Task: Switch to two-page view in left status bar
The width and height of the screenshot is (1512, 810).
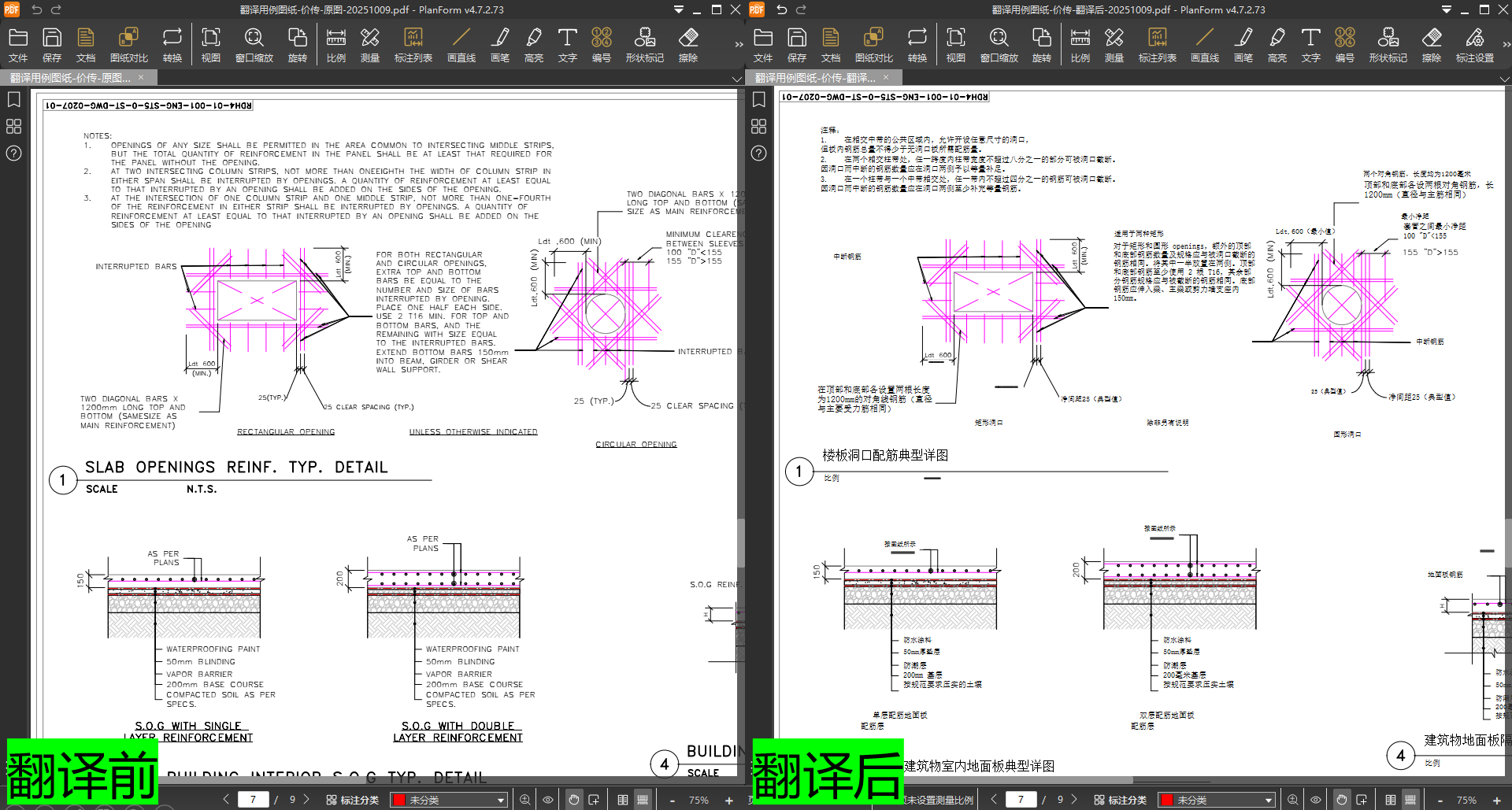Action: 623,800
